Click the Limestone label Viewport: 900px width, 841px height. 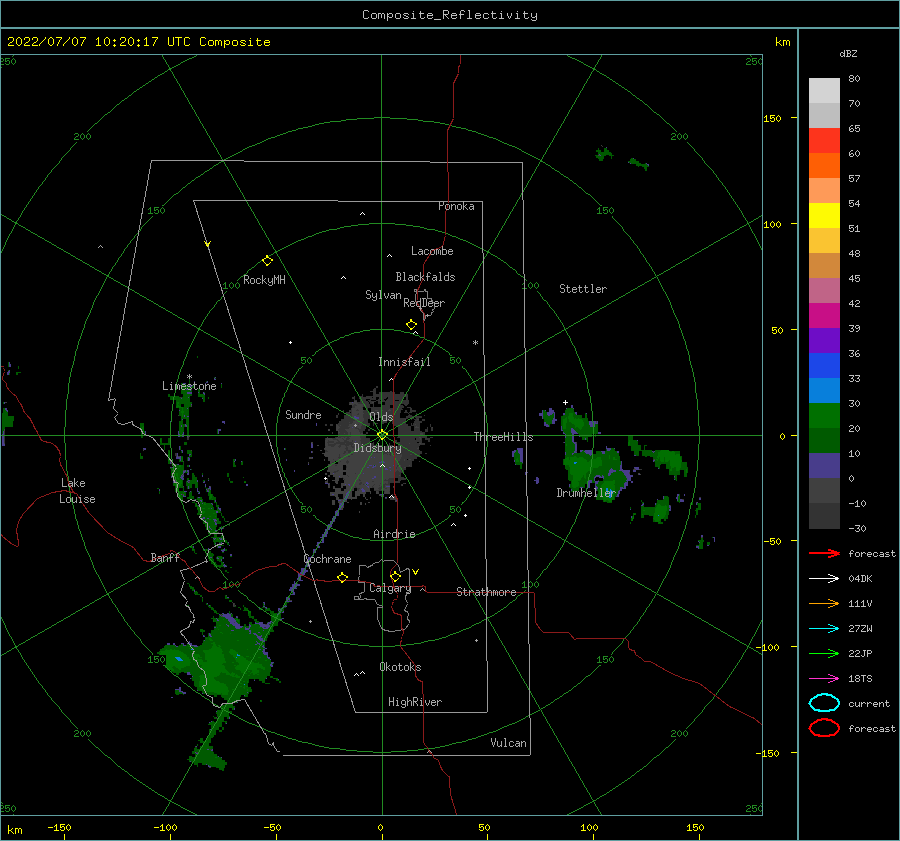(x=189, y=386)
